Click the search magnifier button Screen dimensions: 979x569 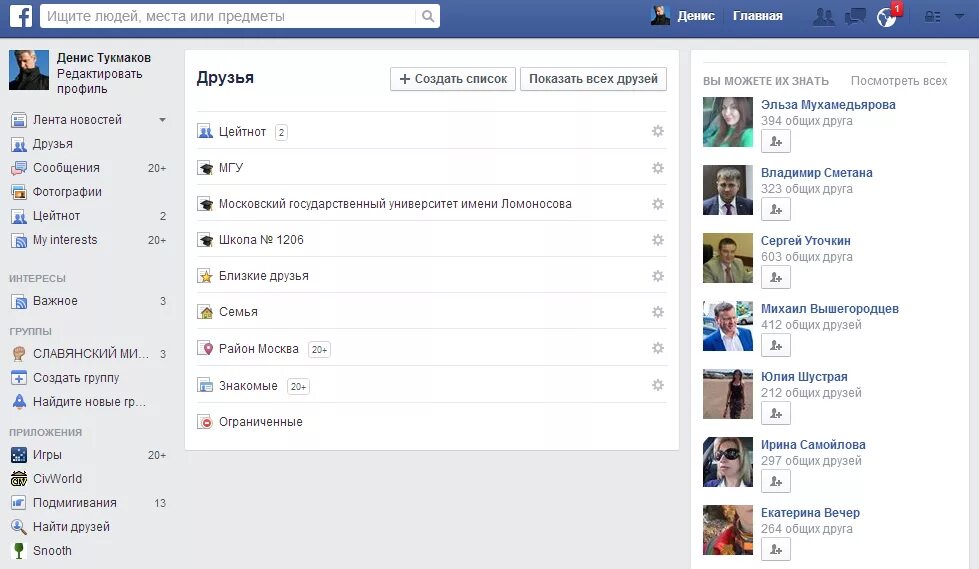pos(428,16)
